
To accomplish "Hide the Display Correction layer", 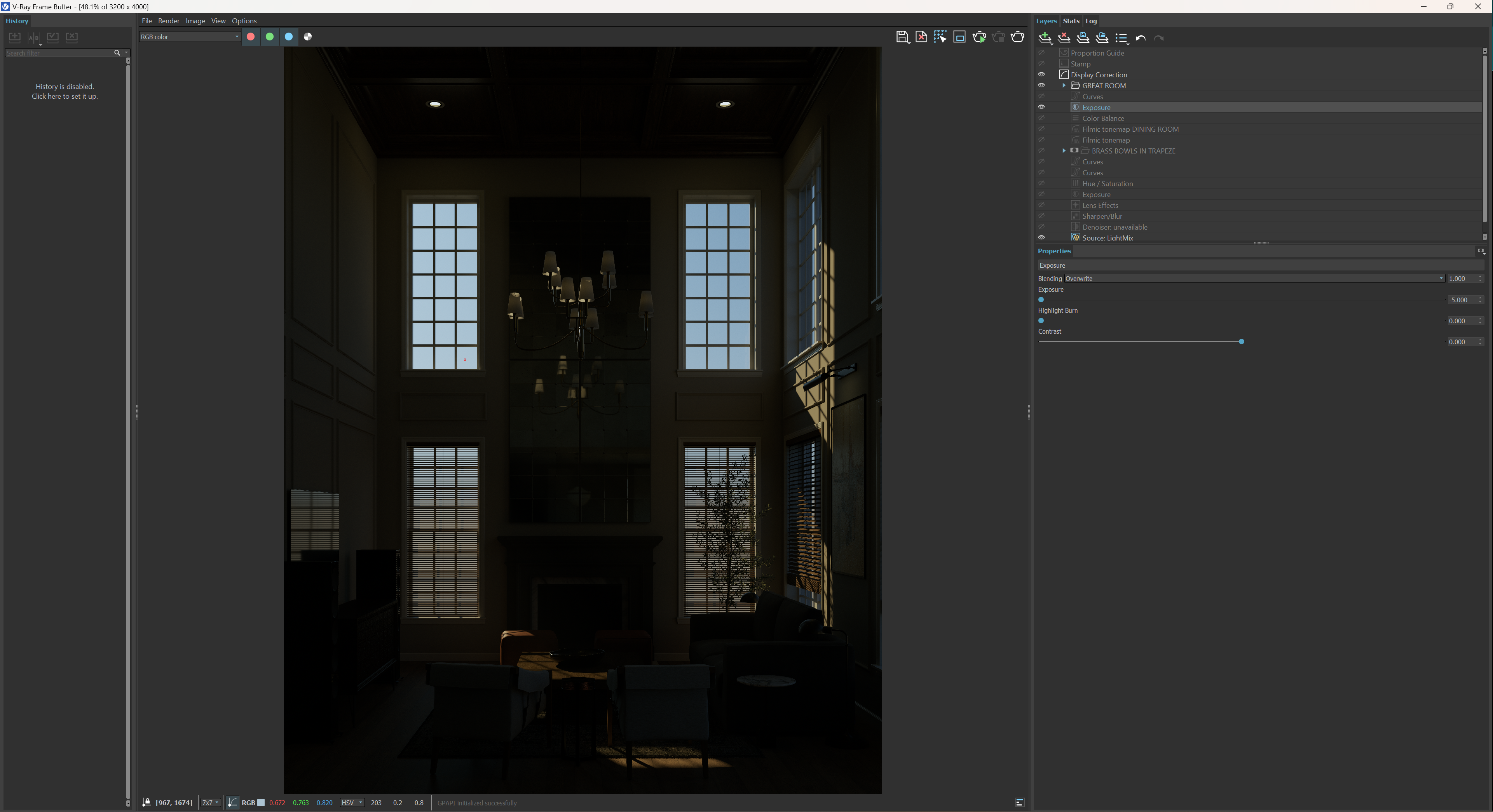I will [1041, 75].
